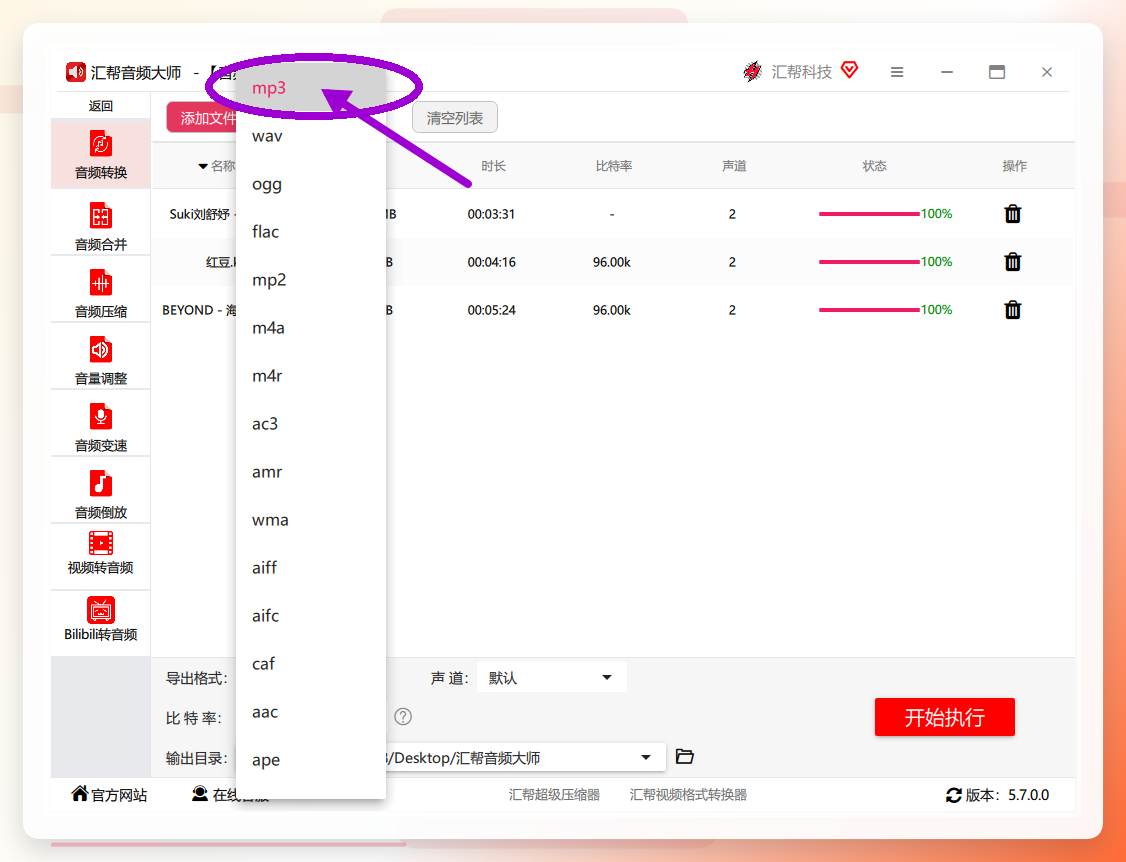Choose mp3 from the format list
This screenshot has height=862, width=1126.
[x=310, y=88]
